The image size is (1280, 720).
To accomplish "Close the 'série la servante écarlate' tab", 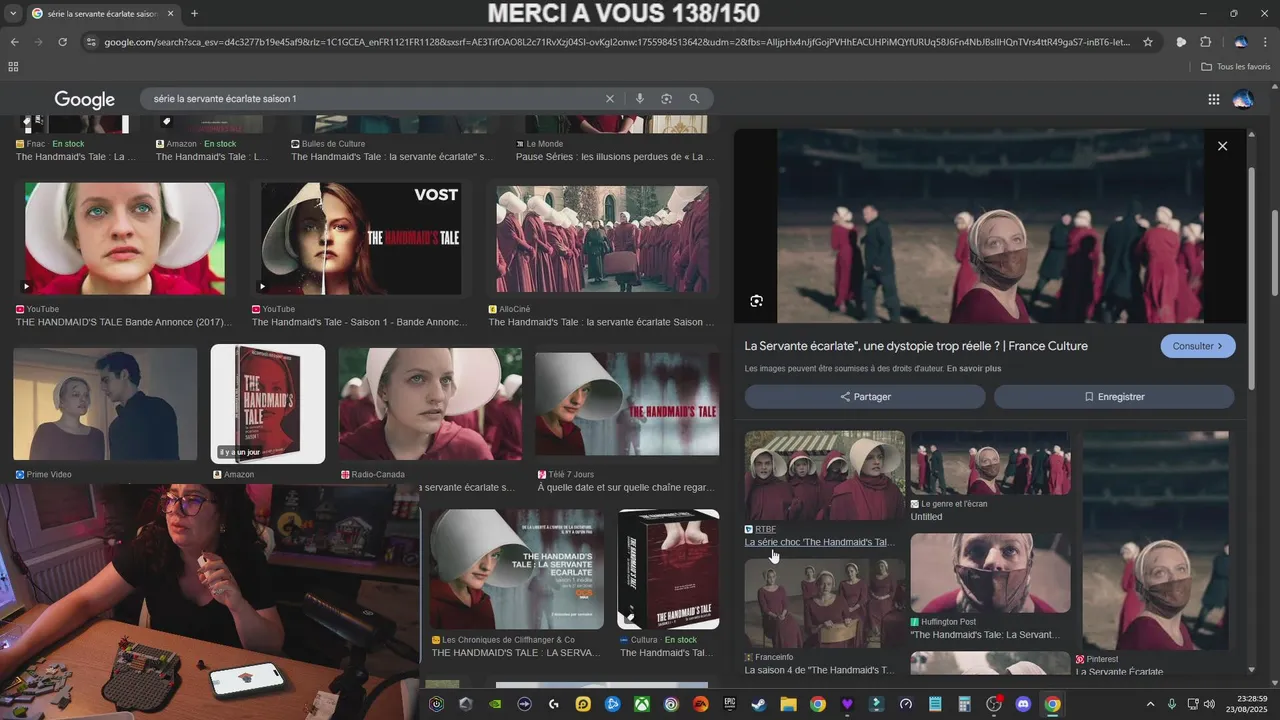I will pos(170,14).
